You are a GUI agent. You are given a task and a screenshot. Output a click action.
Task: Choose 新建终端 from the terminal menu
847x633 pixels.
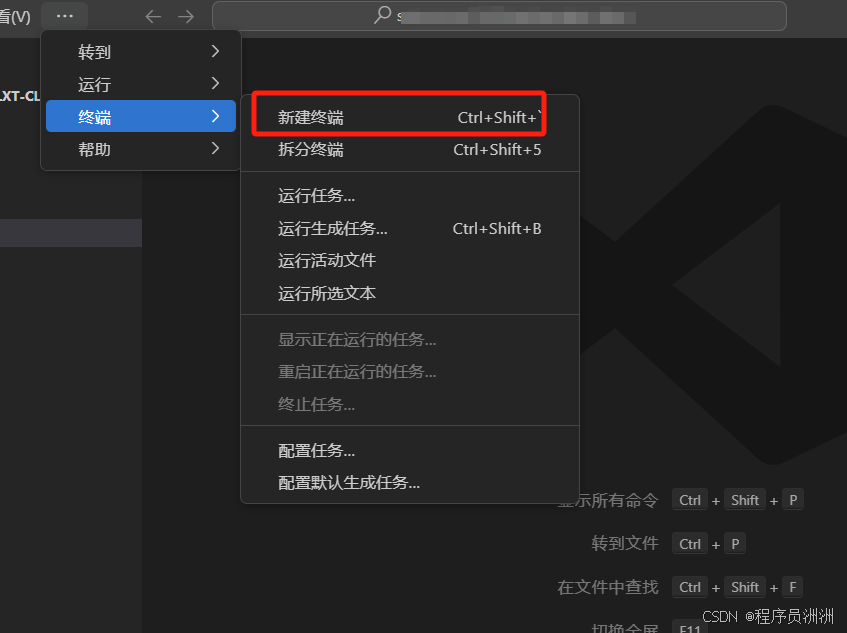(410, 117)
